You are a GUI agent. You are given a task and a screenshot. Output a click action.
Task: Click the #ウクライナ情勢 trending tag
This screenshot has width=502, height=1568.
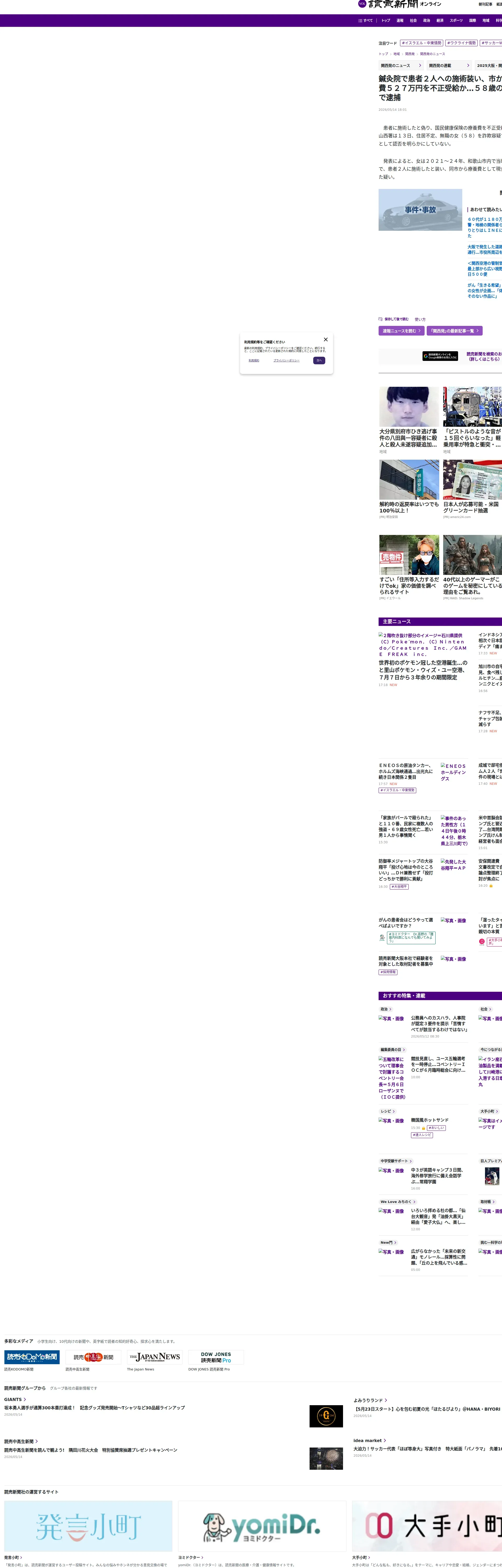click(461, 43)
